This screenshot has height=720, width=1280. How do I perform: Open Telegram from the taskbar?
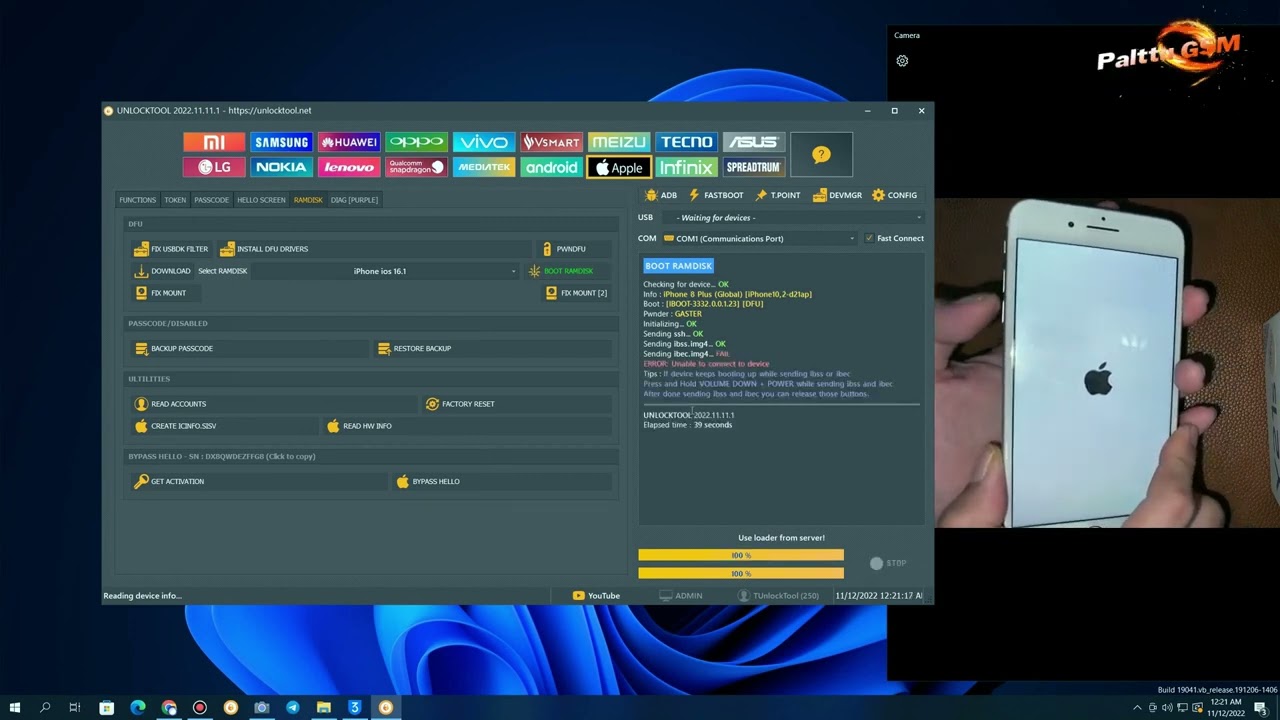coord(292,708)
